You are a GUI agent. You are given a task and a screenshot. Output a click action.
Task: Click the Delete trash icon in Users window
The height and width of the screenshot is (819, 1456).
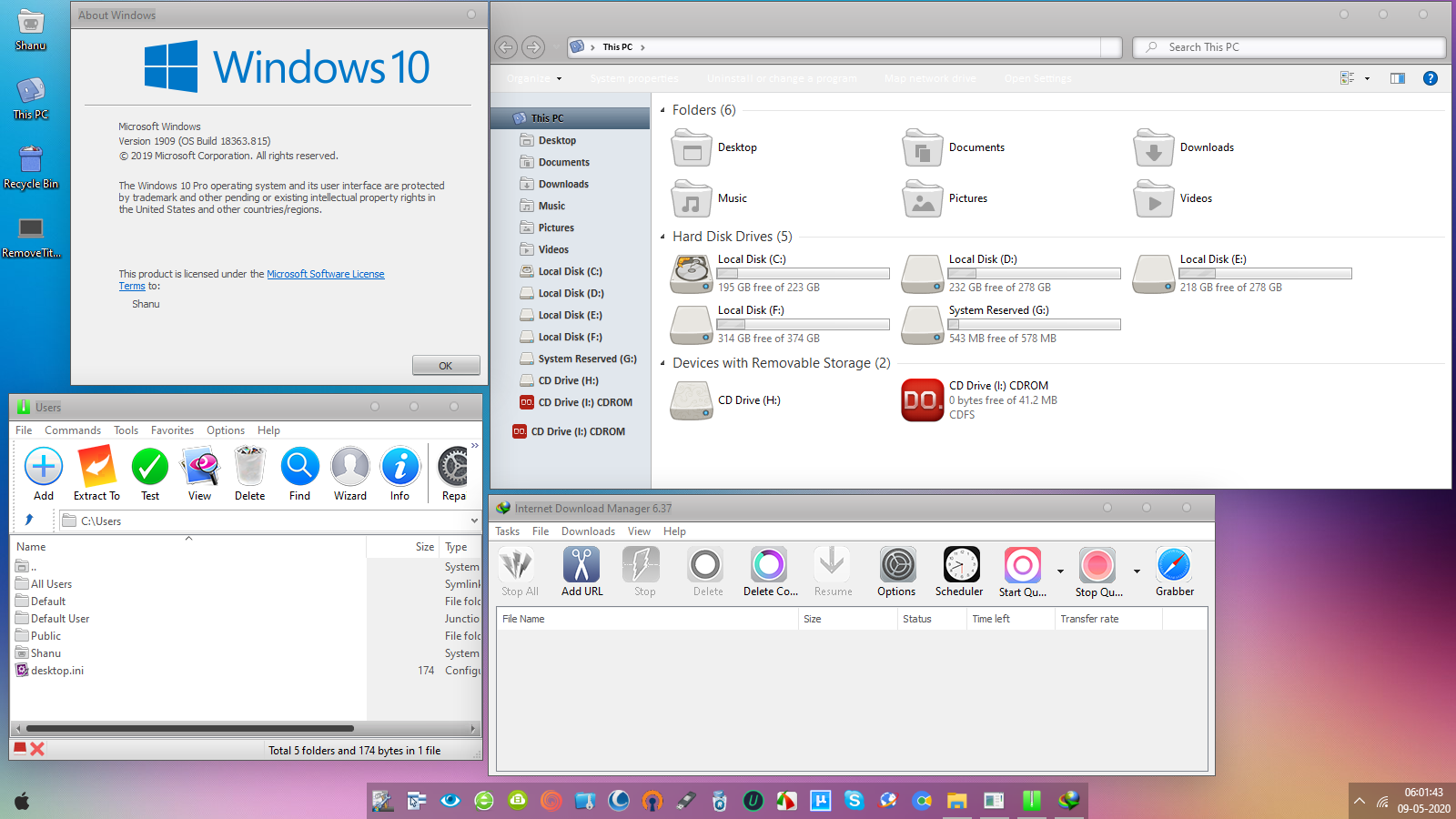[249, 467]
